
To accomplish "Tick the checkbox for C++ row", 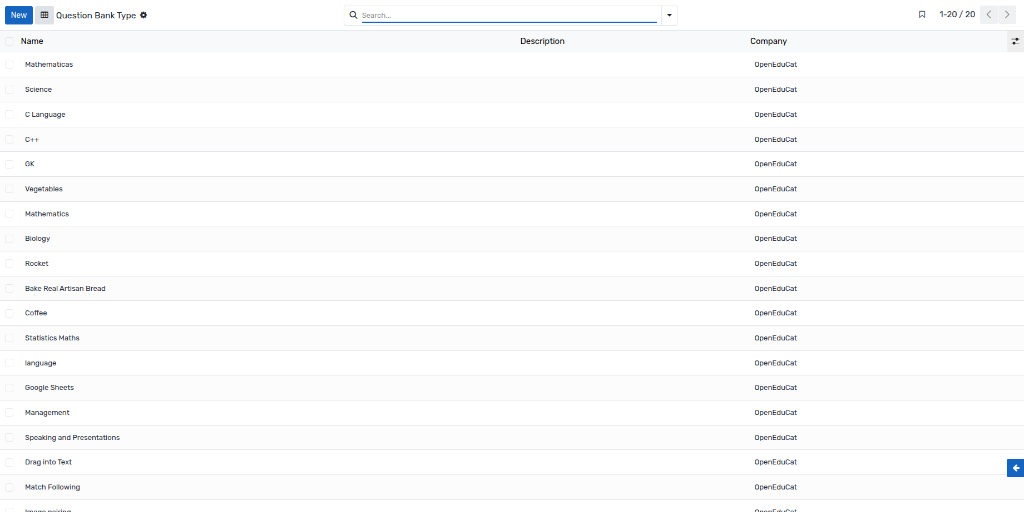I will click(9, 139).
